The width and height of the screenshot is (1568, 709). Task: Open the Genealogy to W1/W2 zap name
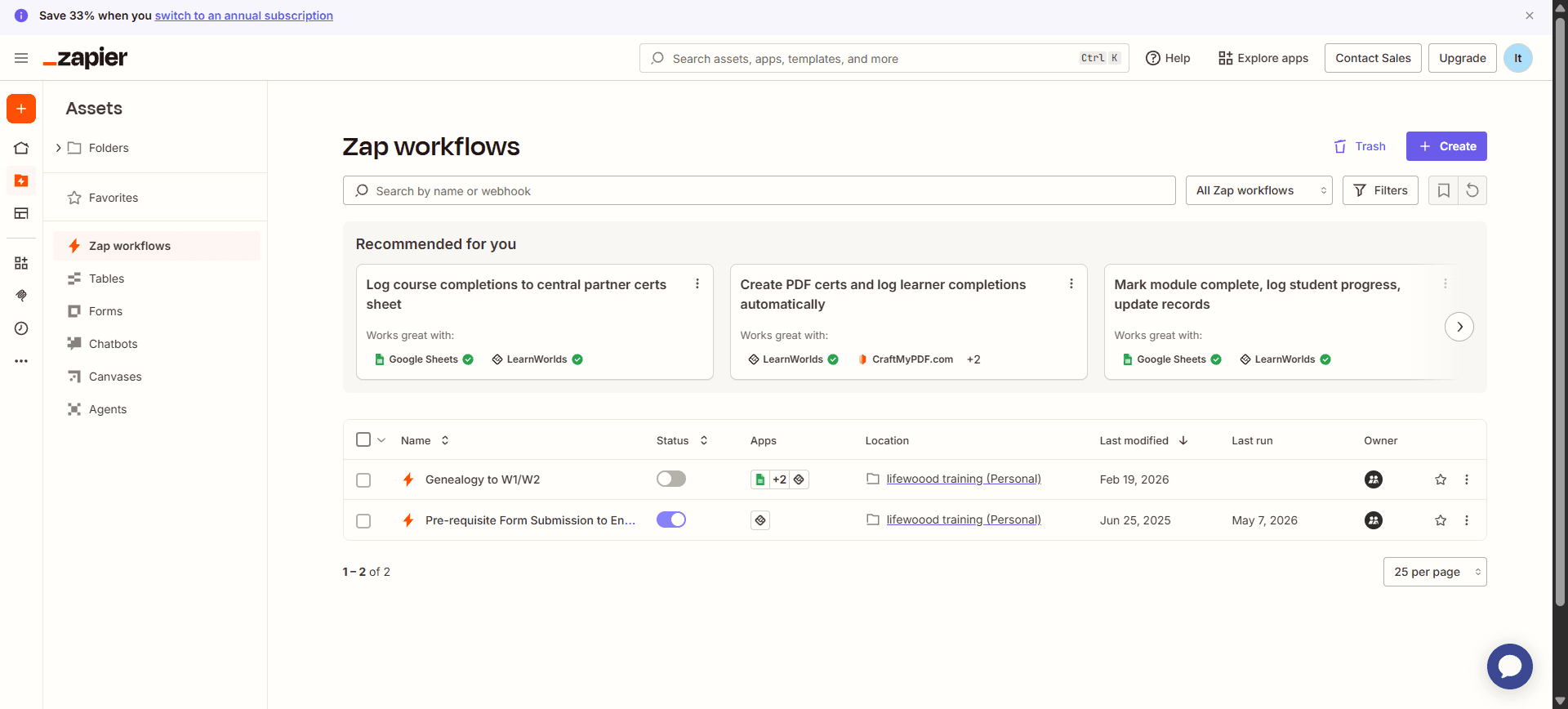click(x=483, y=479)
